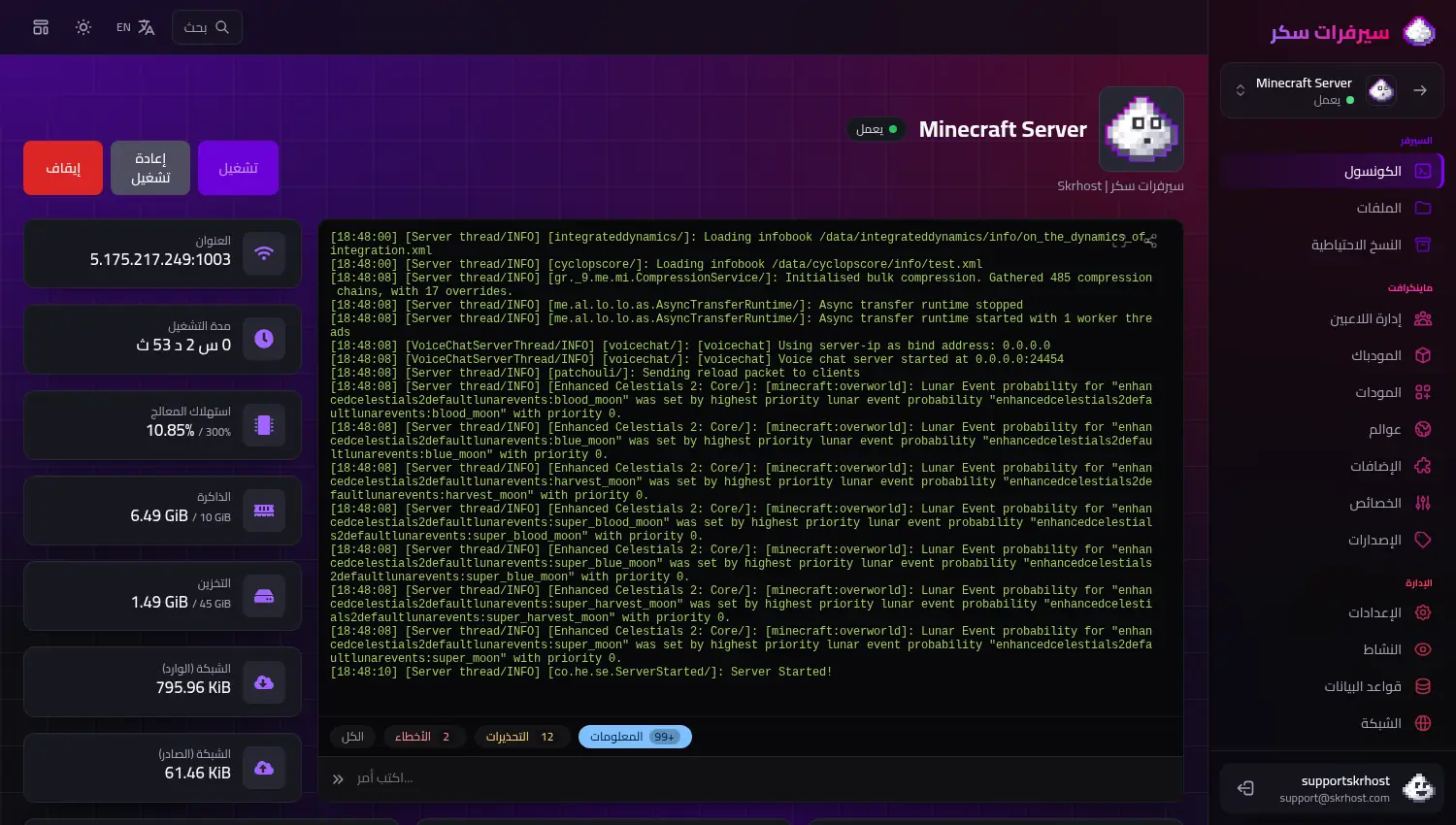Click the purple تشغيل (Start) button
Screen dimensions: 1456x825
pos(238,168)
